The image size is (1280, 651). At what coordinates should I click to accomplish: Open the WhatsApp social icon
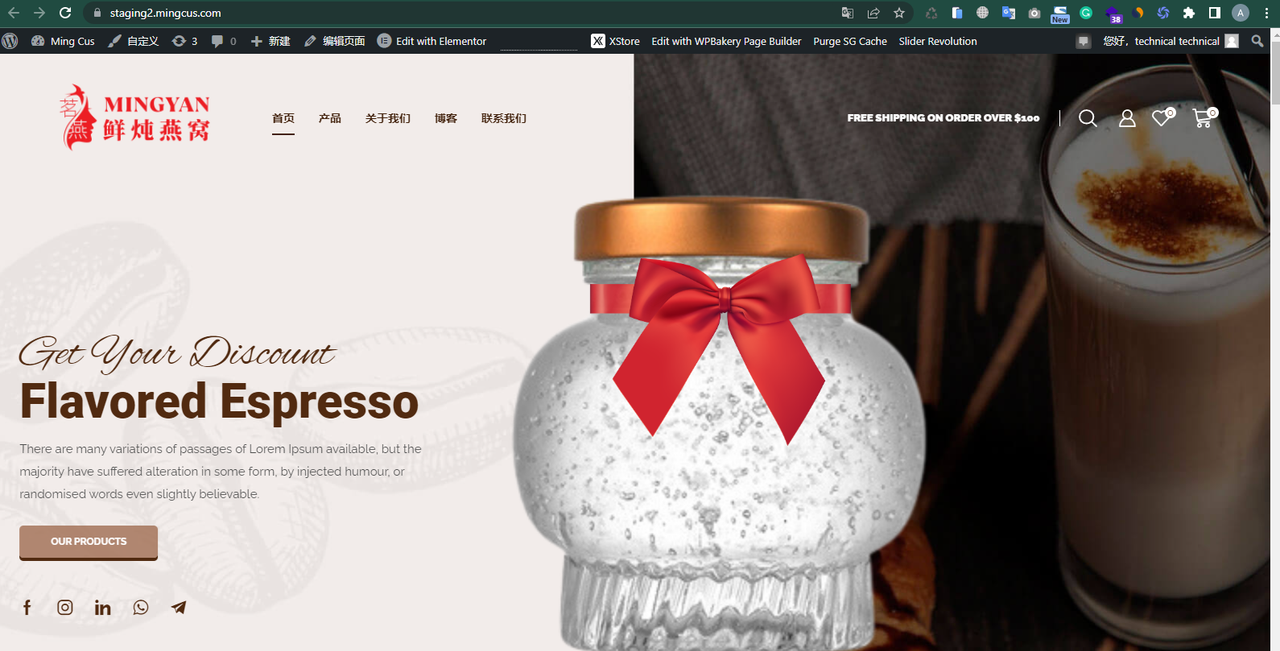(141, 607)
